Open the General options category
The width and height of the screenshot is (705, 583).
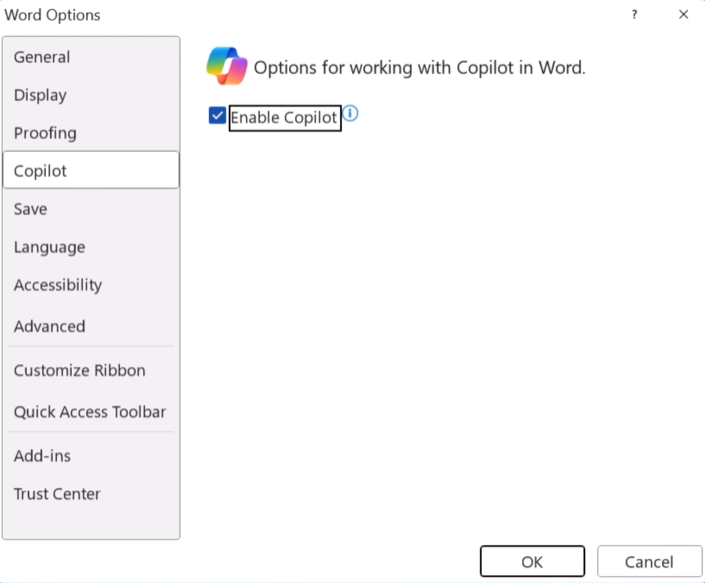pyautogui.click(x=42, y=57)
